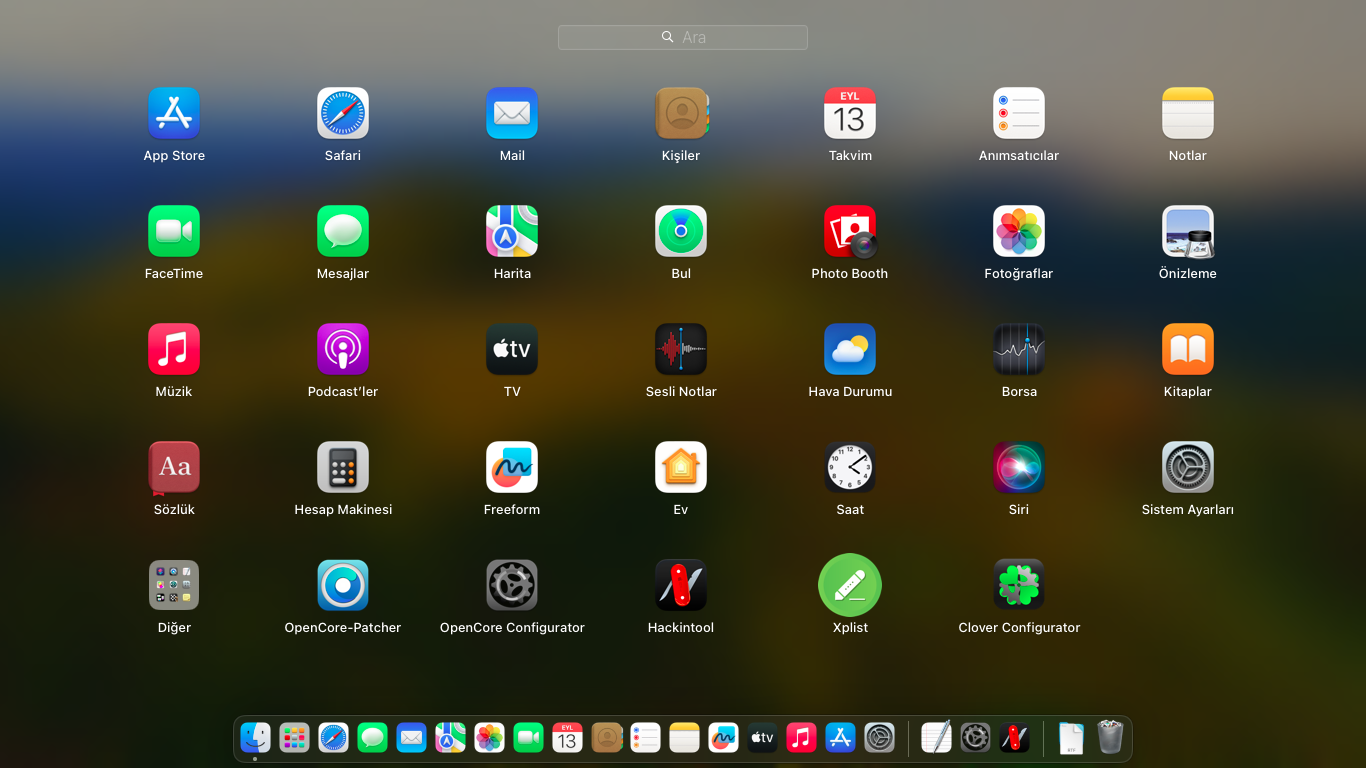This screenshot has height=768, width=1366.
Task: Open Hackintool from Launchpad
Action: click(681, 586)
